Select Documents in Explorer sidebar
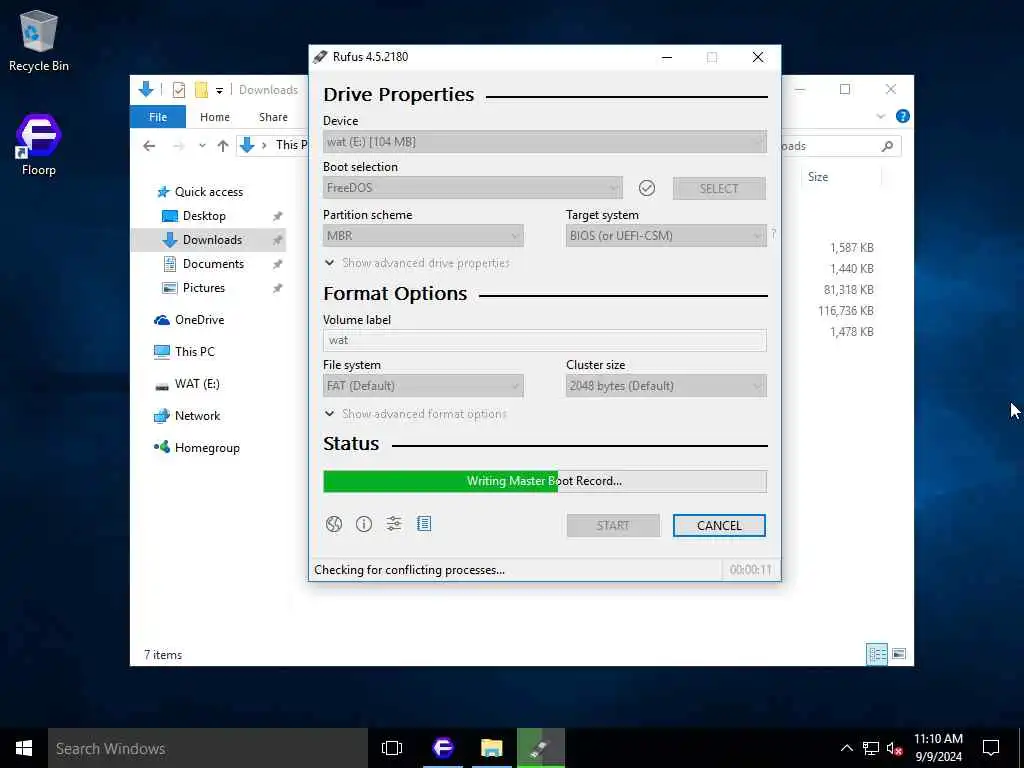 (203, 264)
